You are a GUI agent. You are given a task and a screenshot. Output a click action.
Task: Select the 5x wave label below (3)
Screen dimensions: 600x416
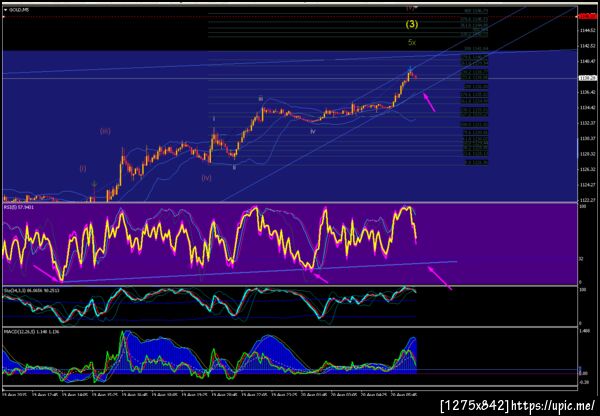click(412, 42)
